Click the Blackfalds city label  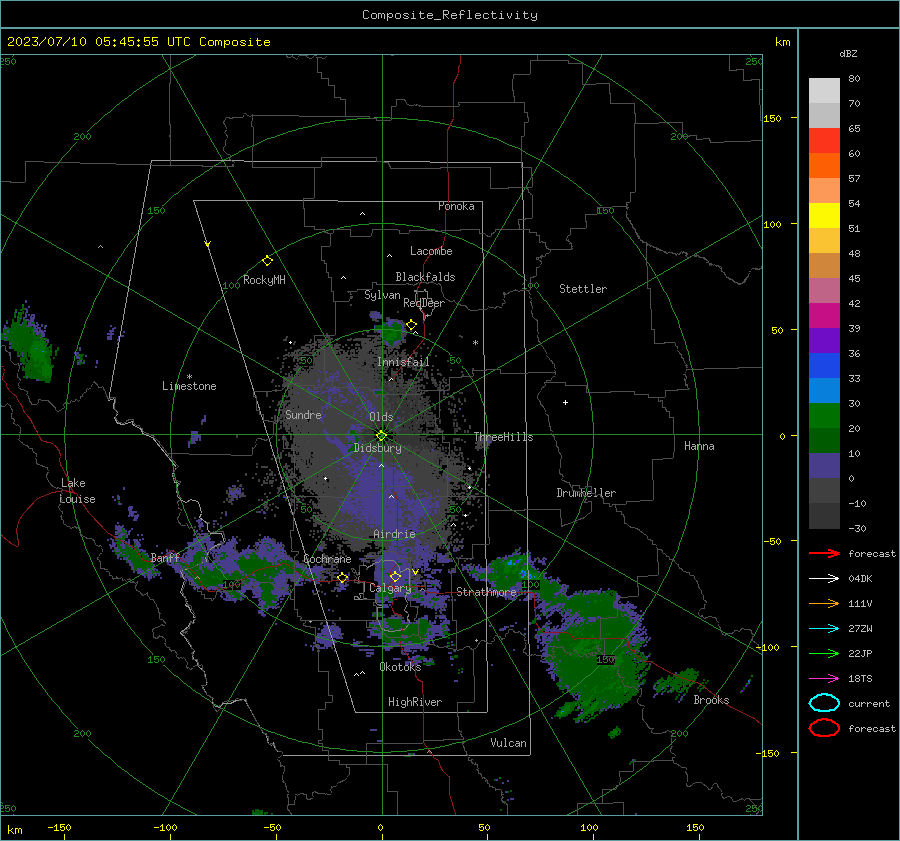425,277
